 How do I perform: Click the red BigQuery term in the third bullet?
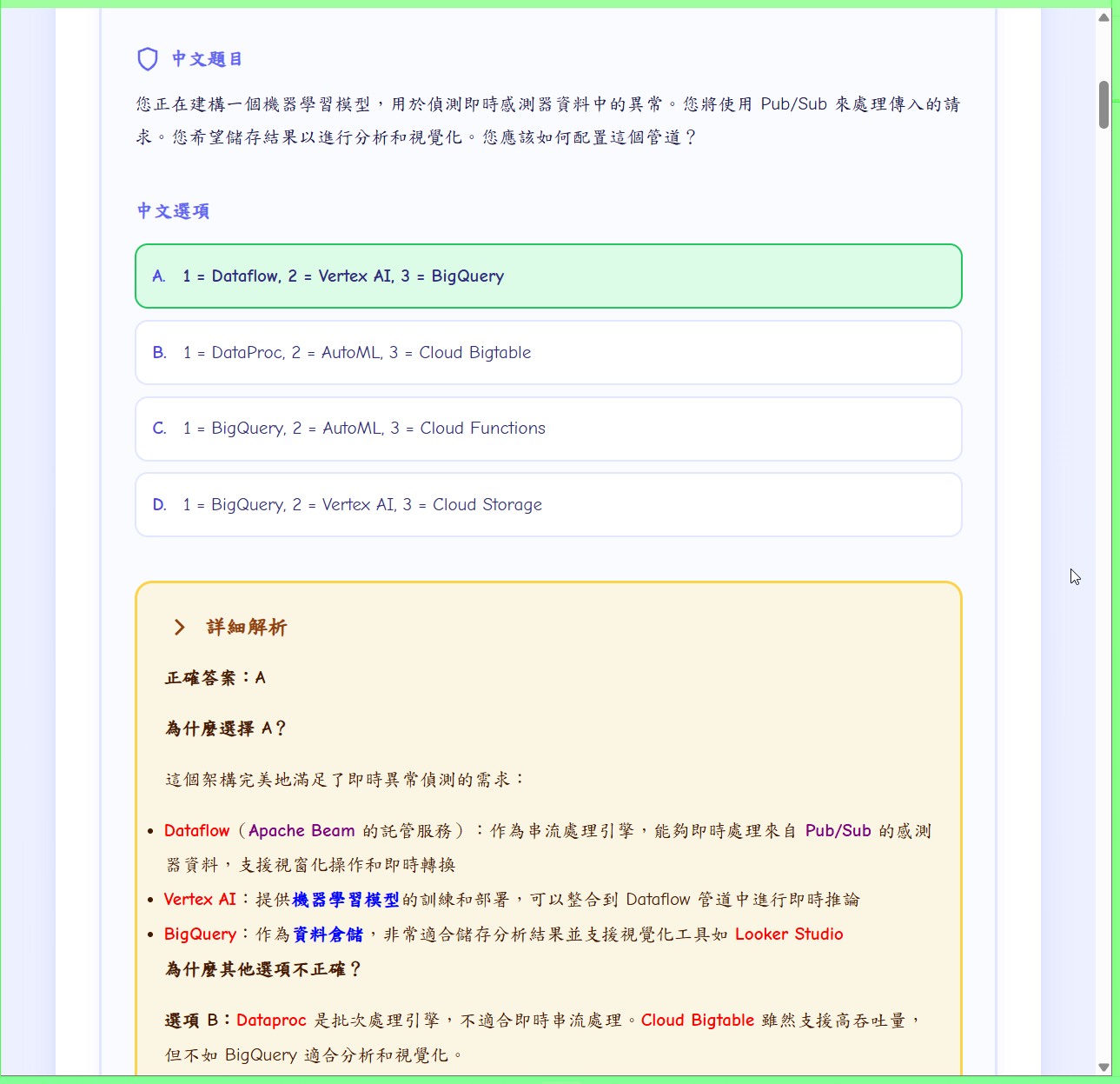[201, 934]
